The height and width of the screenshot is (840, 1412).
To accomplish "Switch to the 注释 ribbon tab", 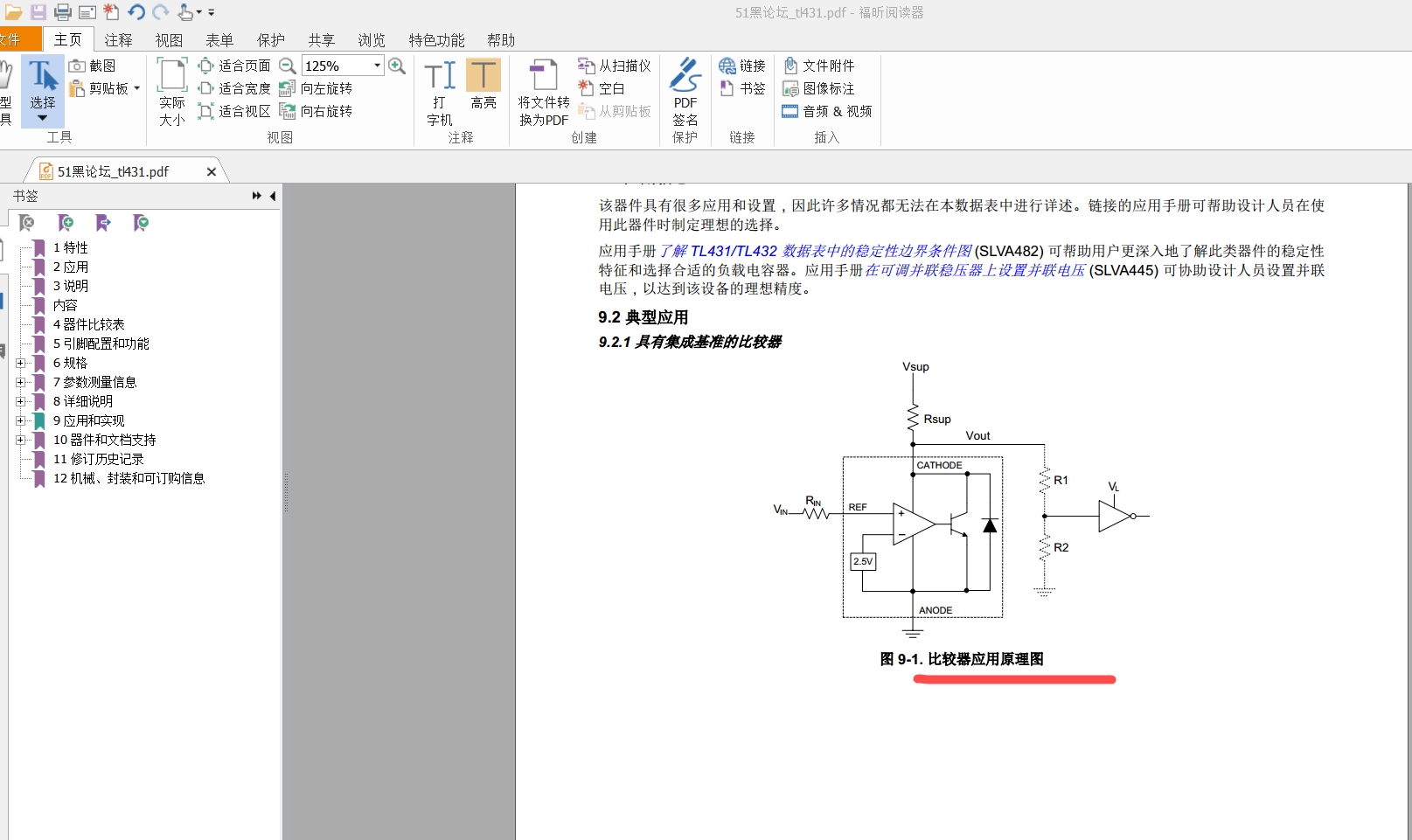I will (118, 40).
